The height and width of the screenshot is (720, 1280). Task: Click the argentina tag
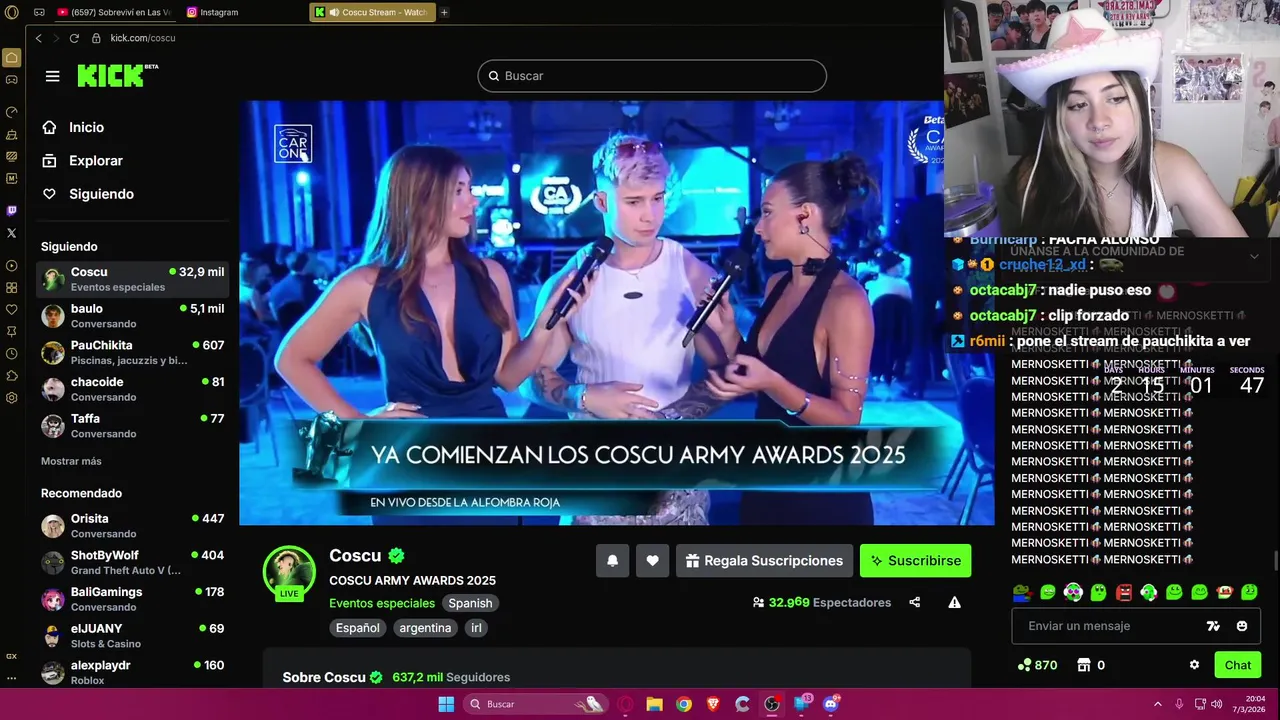[425, 628]
